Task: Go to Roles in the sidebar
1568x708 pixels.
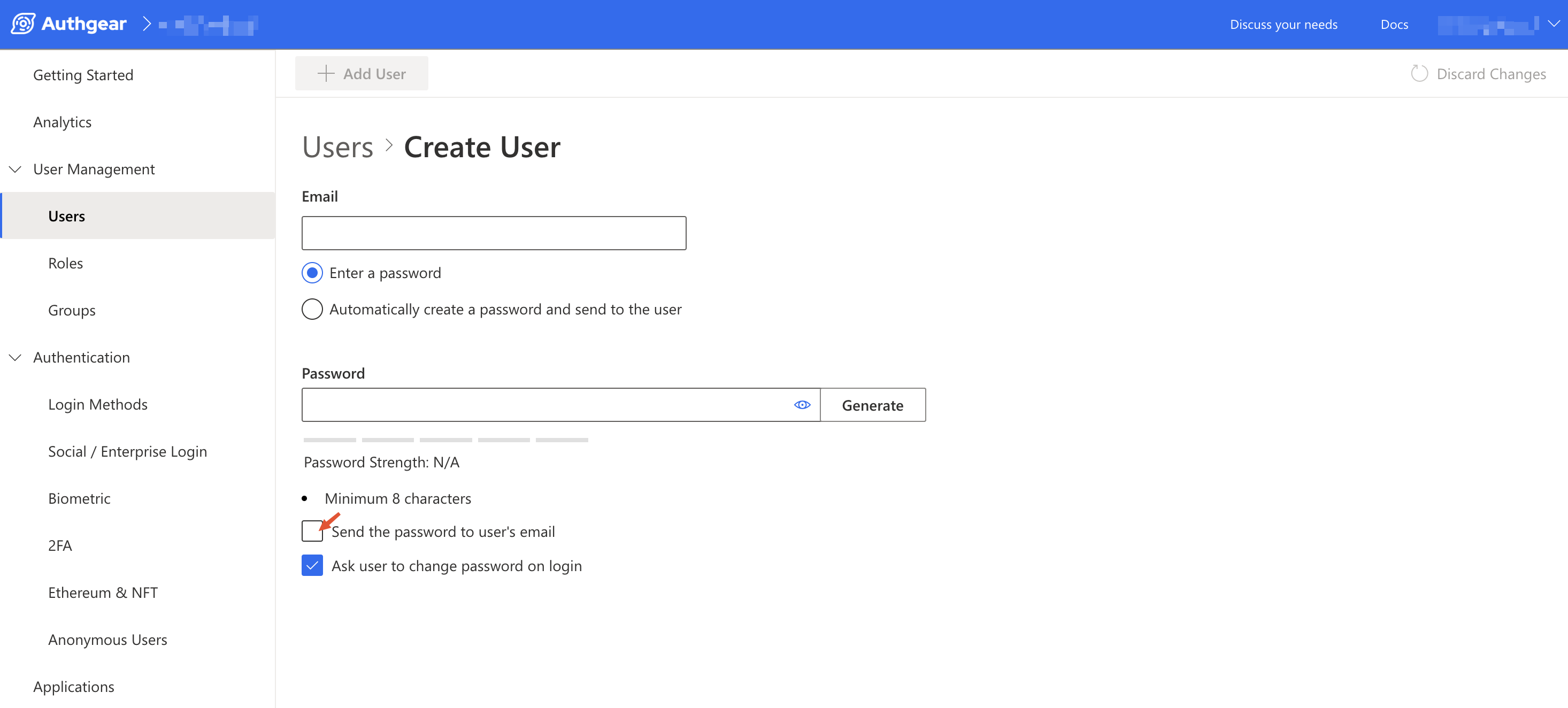Action: click(65, 263)
